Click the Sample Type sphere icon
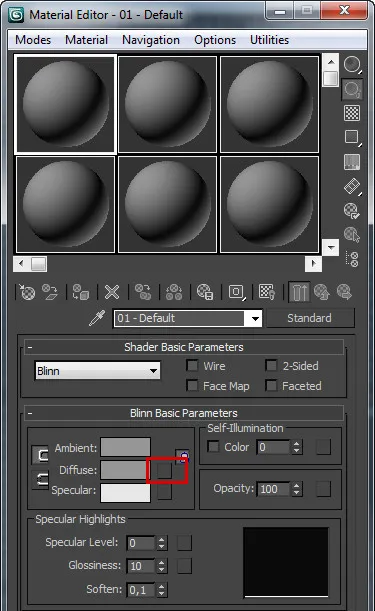 [352, 64]
